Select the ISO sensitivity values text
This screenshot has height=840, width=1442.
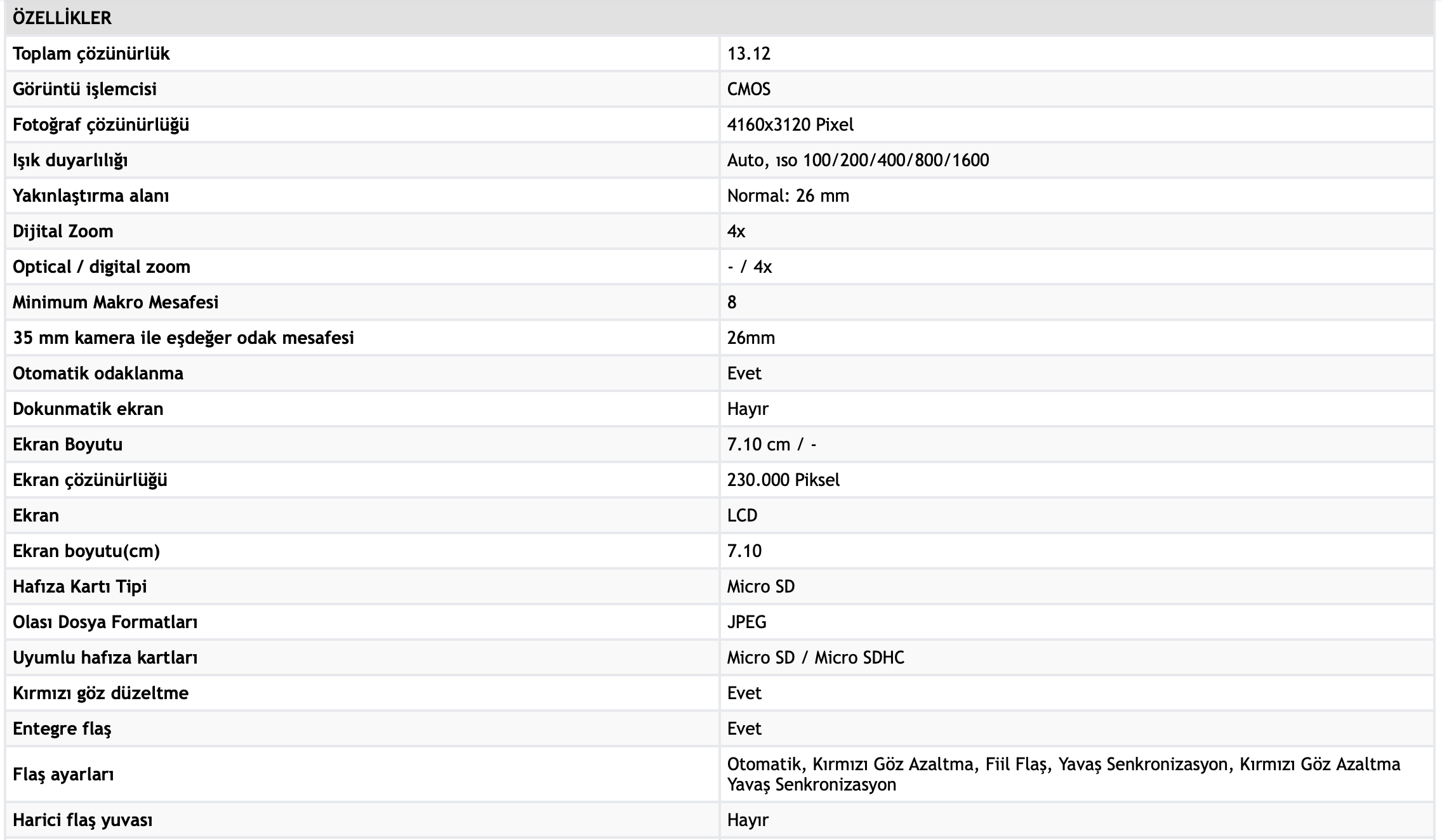tap(857, 161)
